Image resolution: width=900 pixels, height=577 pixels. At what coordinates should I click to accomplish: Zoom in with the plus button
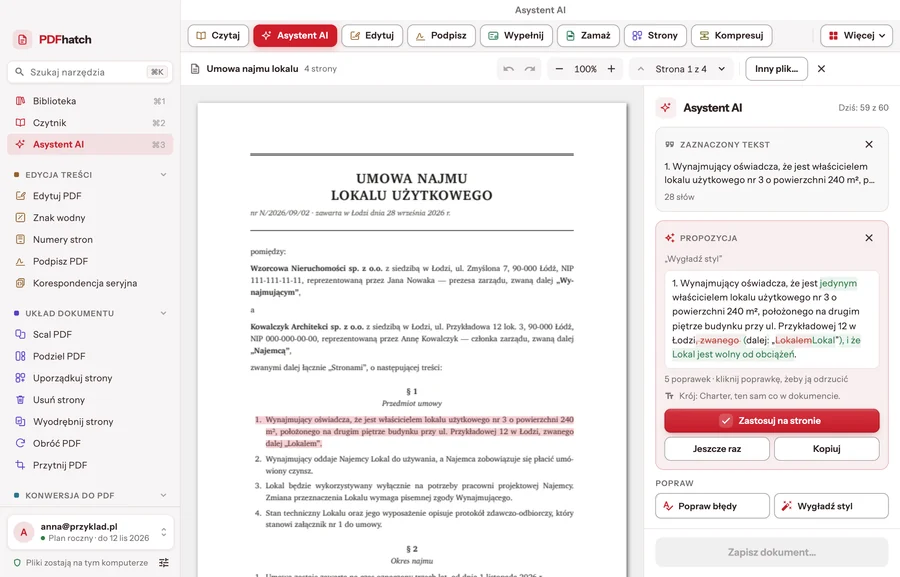point(611,69)
